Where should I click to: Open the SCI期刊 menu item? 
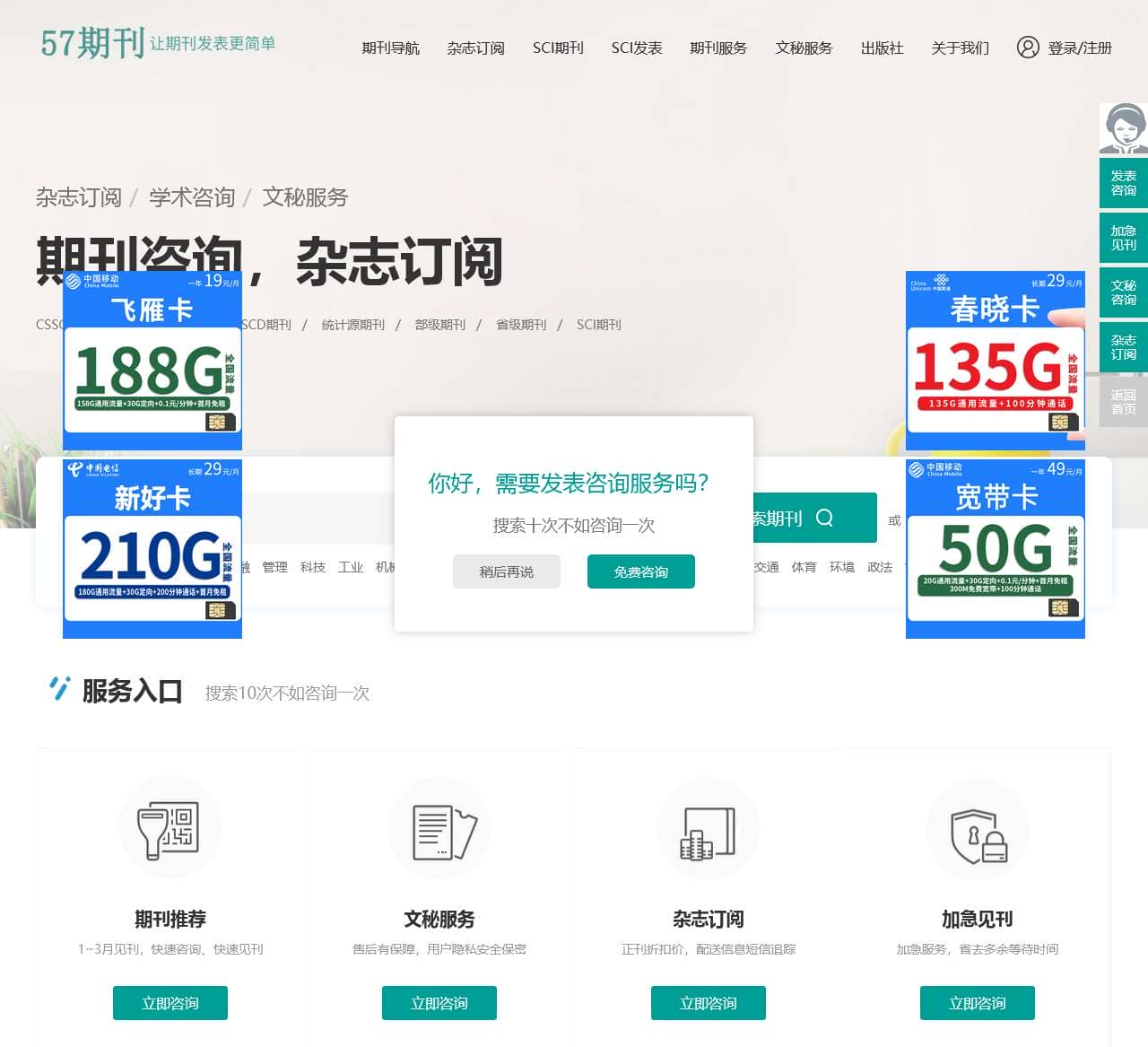tap(558, 48)
